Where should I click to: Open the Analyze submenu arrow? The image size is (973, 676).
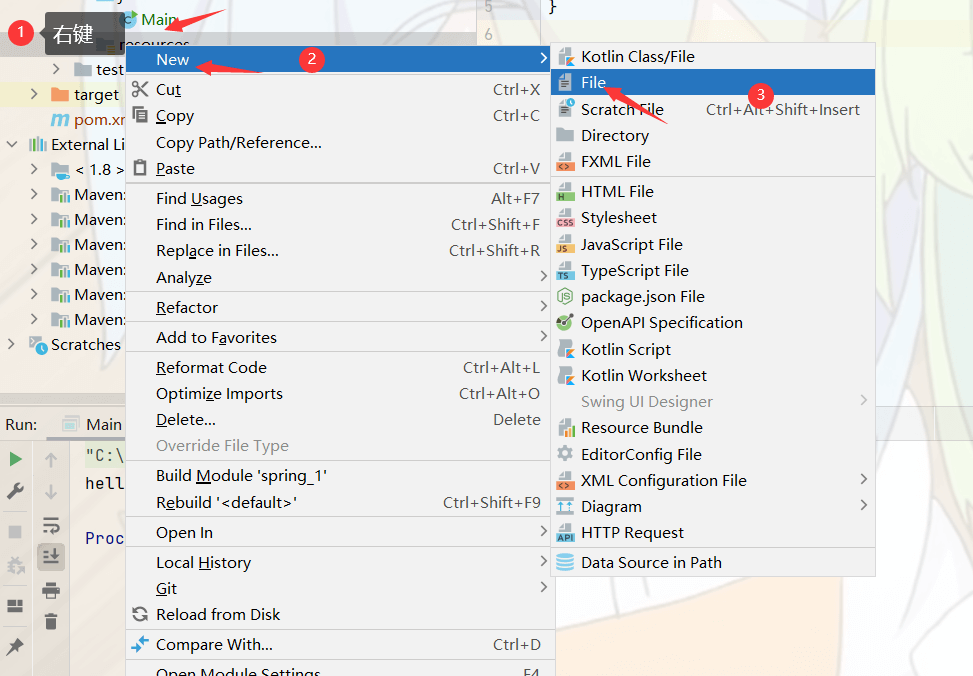pos(544,276)
